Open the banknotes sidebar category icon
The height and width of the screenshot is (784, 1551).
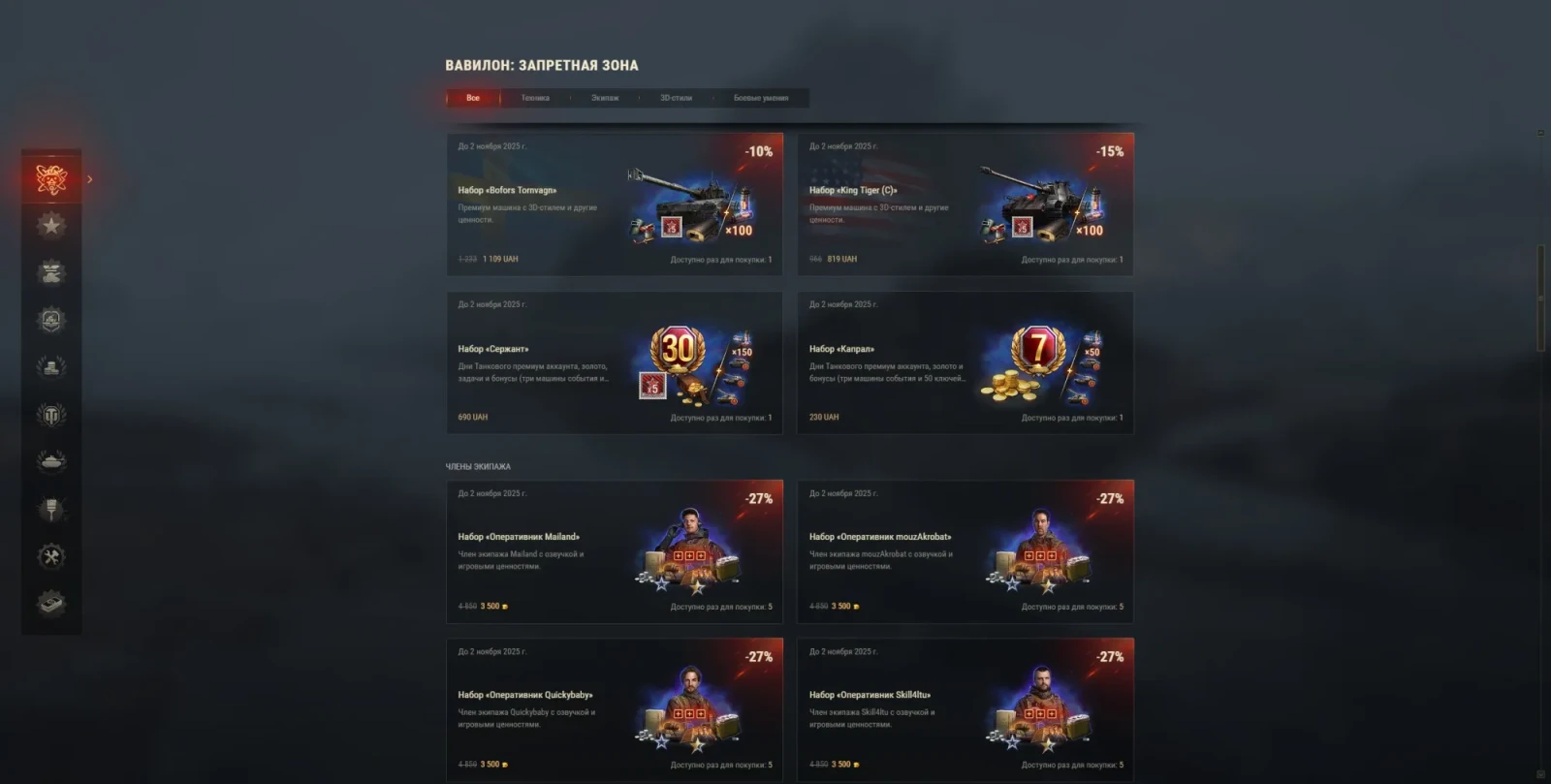point(51,603)
